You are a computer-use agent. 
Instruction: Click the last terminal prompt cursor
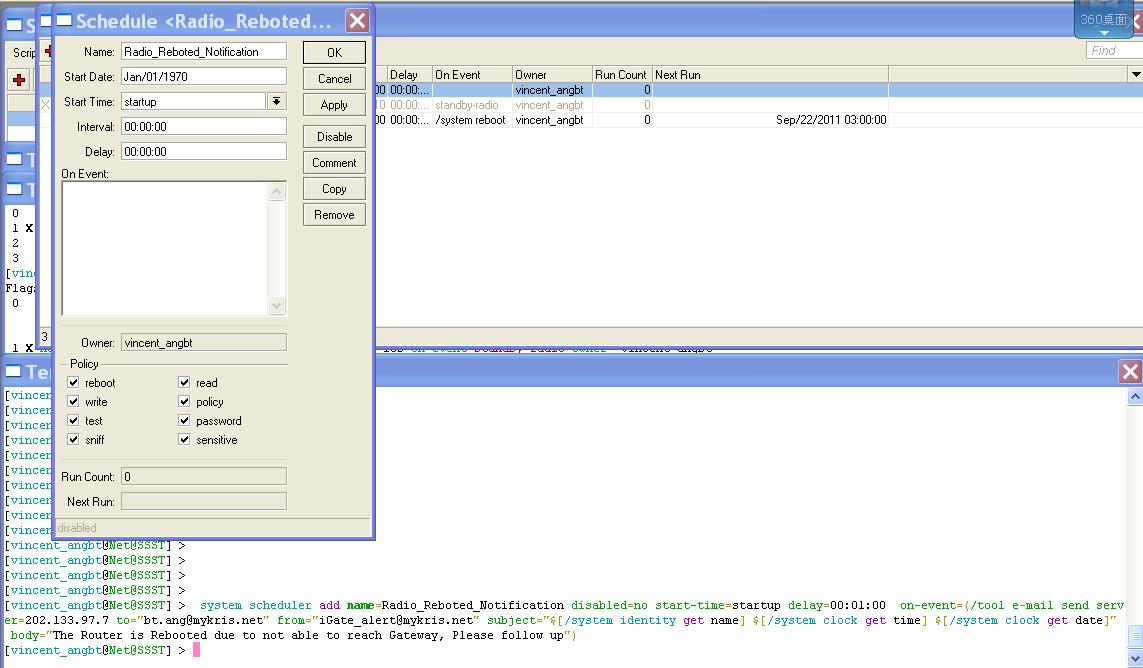(x=196, y=650)
